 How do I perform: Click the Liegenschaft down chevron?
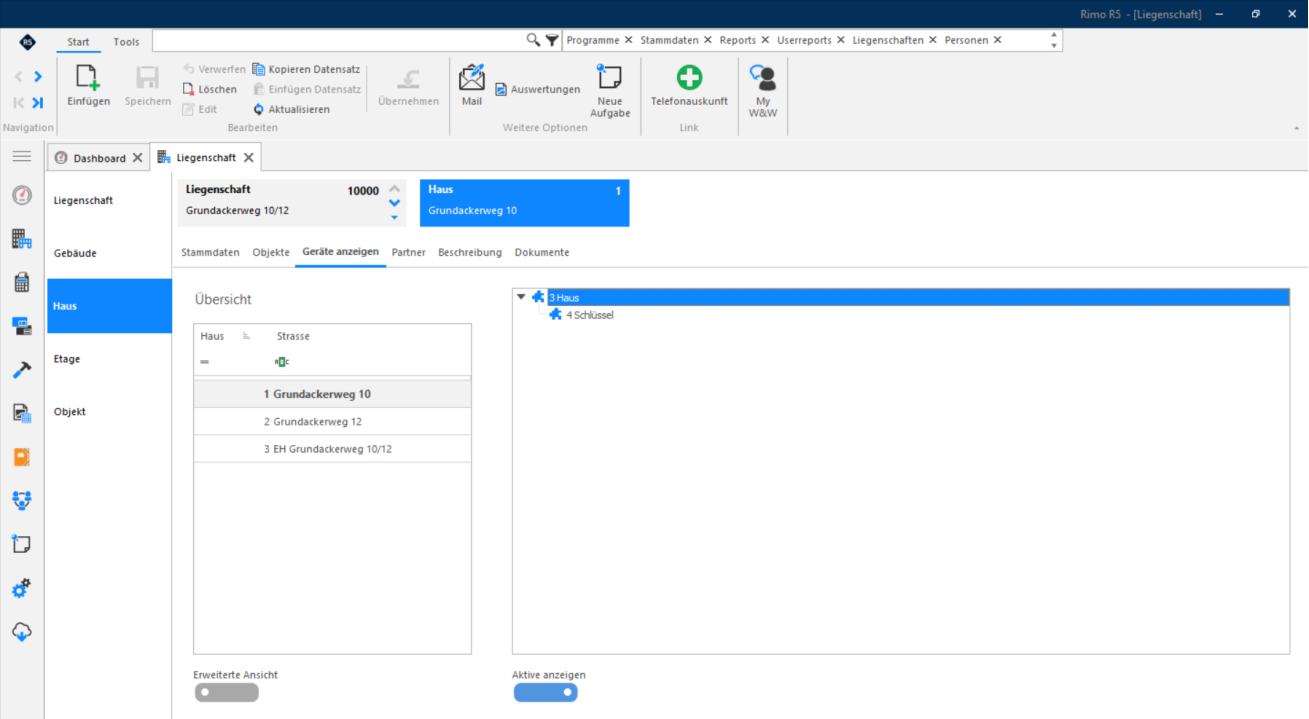394,203
